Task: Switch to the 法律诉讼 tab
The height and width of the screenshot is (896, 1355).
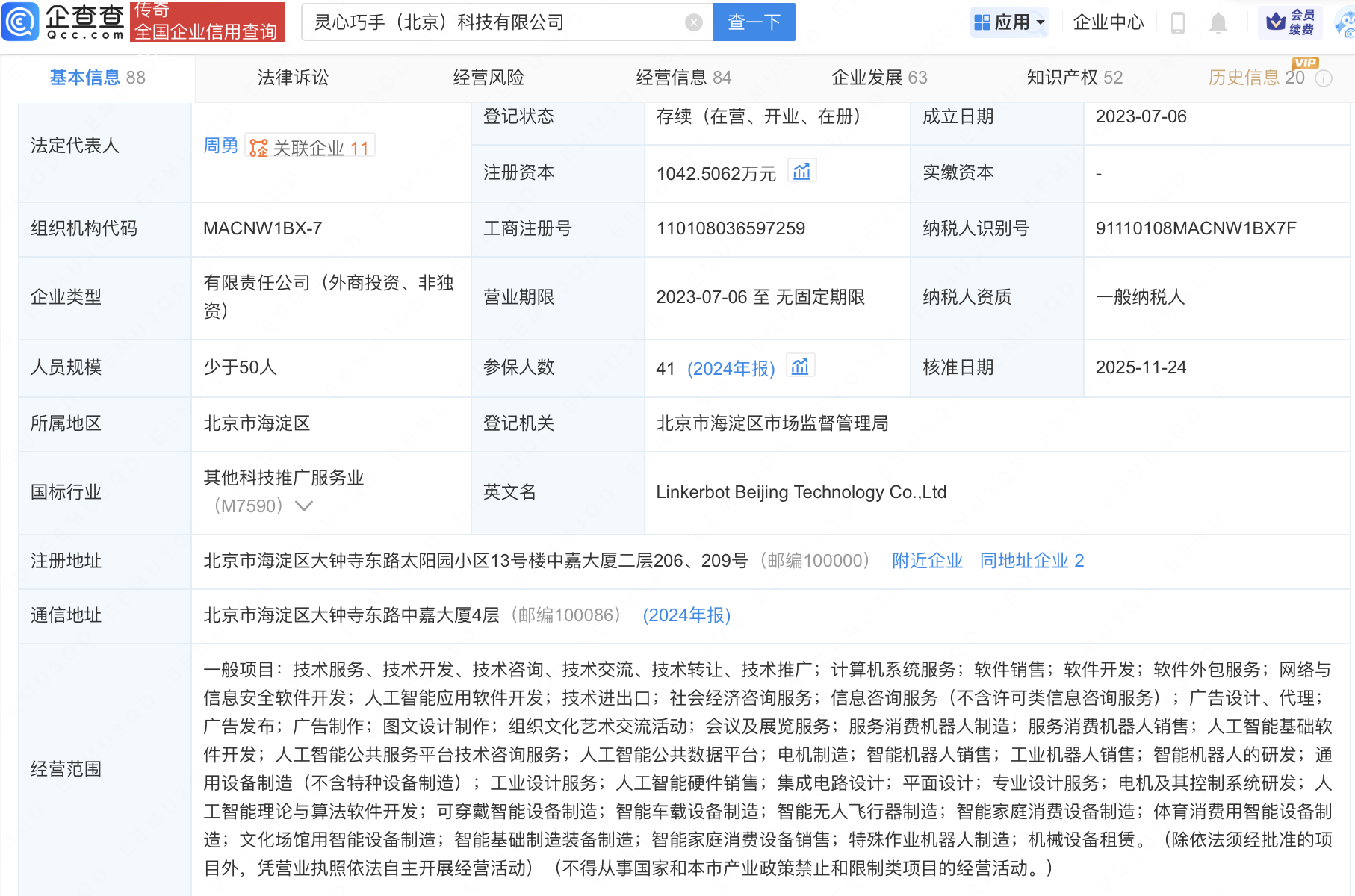Action: (293, 78)
